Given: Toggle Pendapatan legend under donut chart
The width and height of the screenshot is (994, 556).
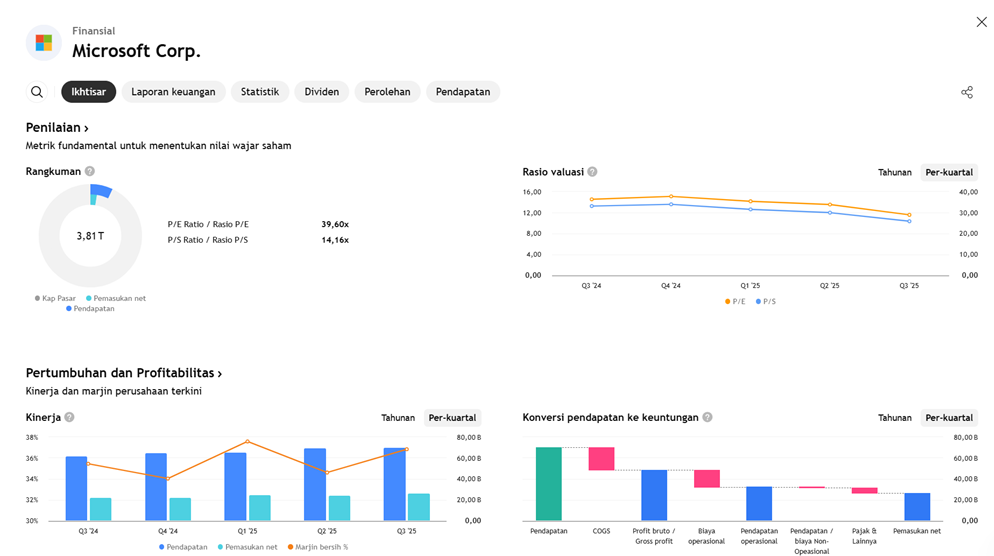Looking at the screenshot, I should (x=91, y=309).
